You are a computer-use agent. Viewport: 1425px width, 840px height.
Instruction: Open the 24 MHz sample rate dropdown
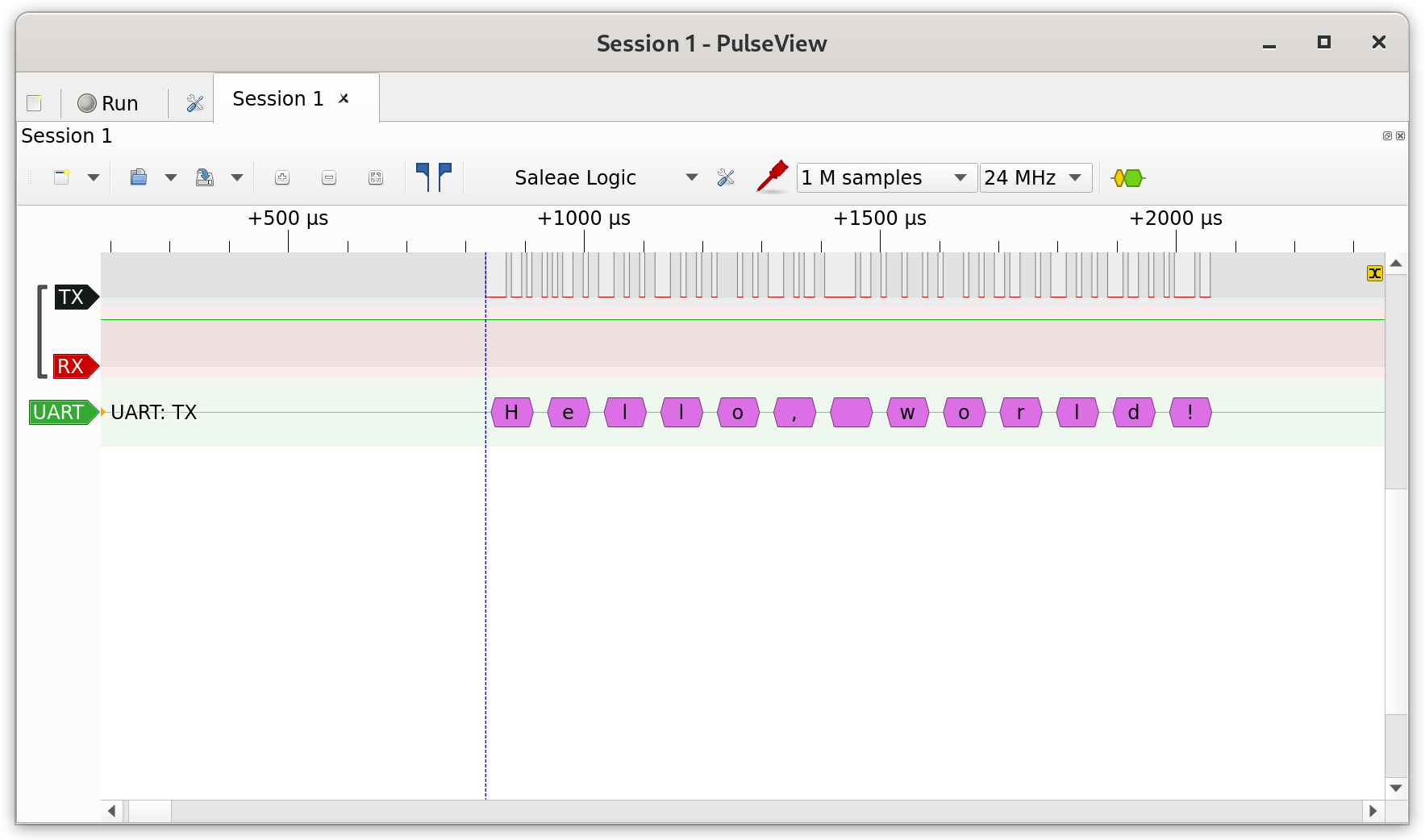(x=1035, y=177)
